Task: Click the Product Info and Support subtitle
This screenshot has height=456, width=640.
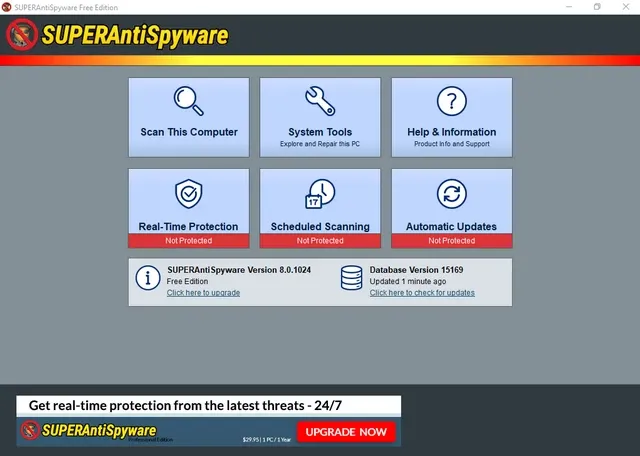Action: coord(452,144)
